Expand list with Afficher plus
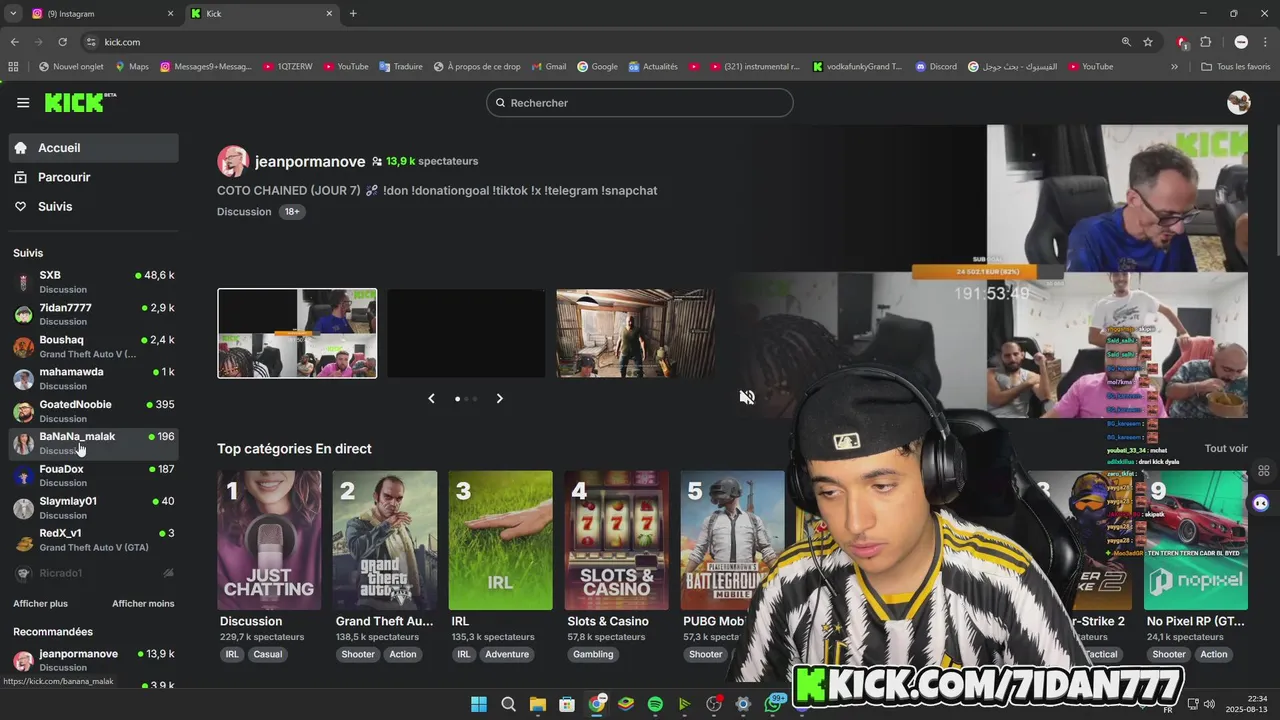This screenshot has height=720, width=1280. tap(40, 604)
